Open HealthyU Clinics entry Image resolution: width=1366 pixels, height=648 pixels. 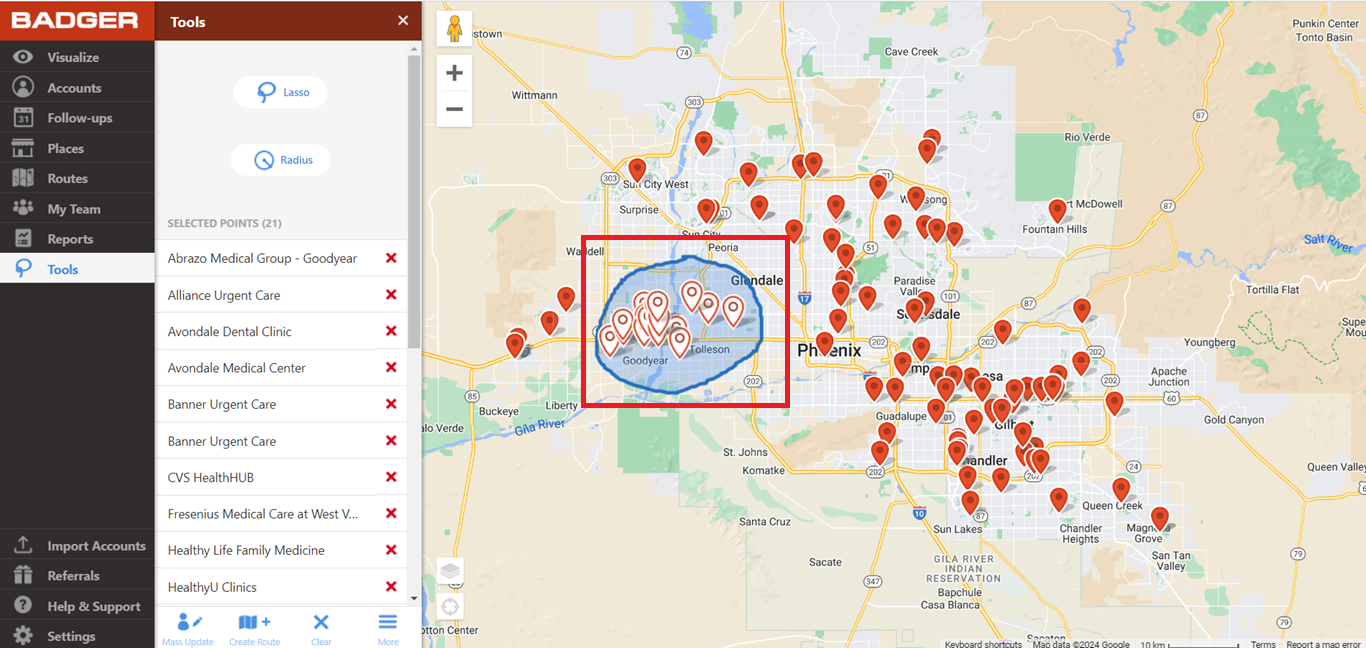tap(212, 587)
